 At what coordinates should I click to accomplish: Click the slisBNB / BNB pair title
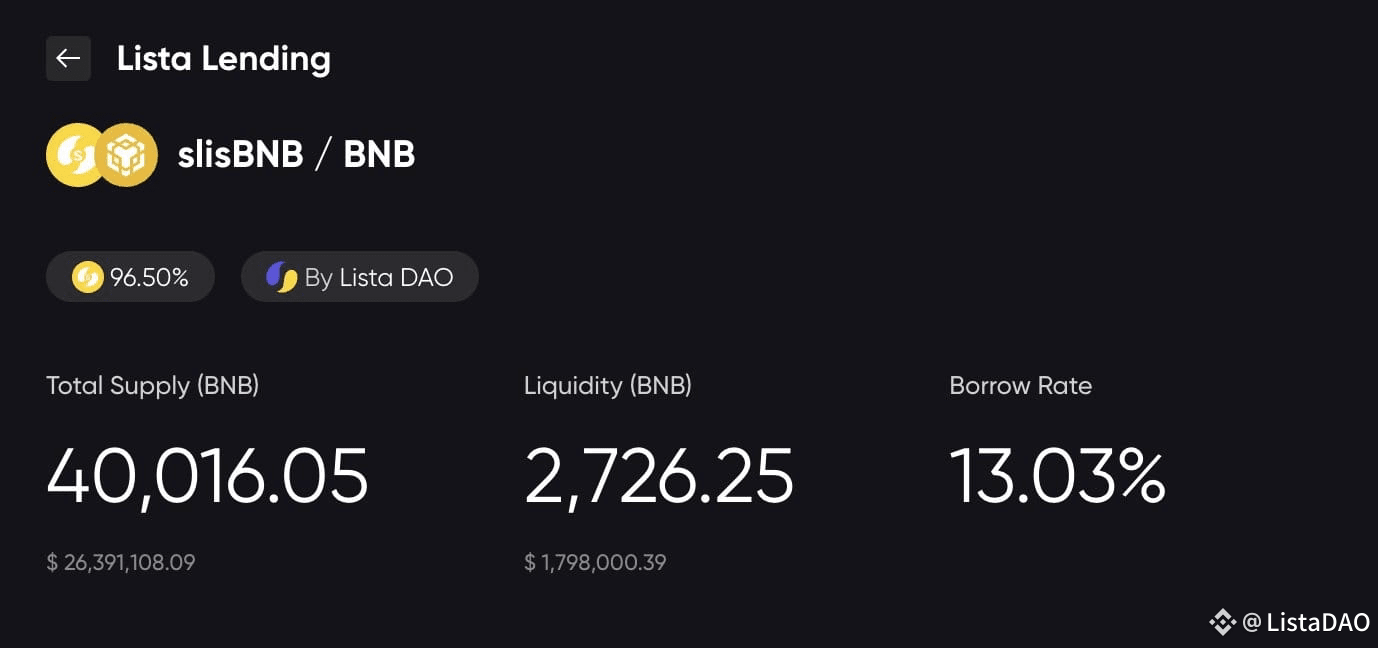[297, 154]
